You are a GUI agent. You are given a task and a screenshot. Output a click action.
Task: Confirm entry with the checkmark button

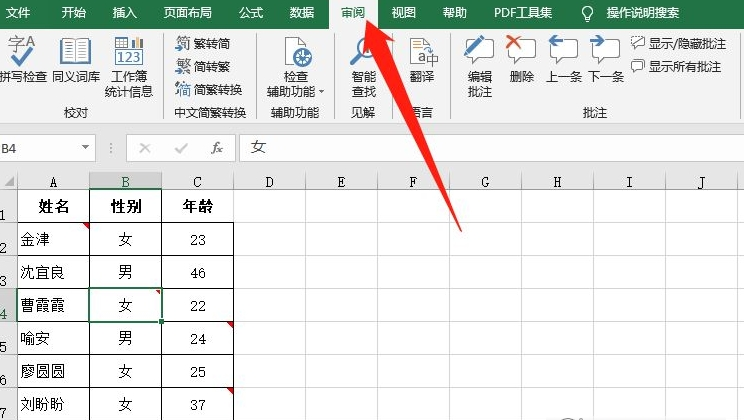(x=181, y=149)
